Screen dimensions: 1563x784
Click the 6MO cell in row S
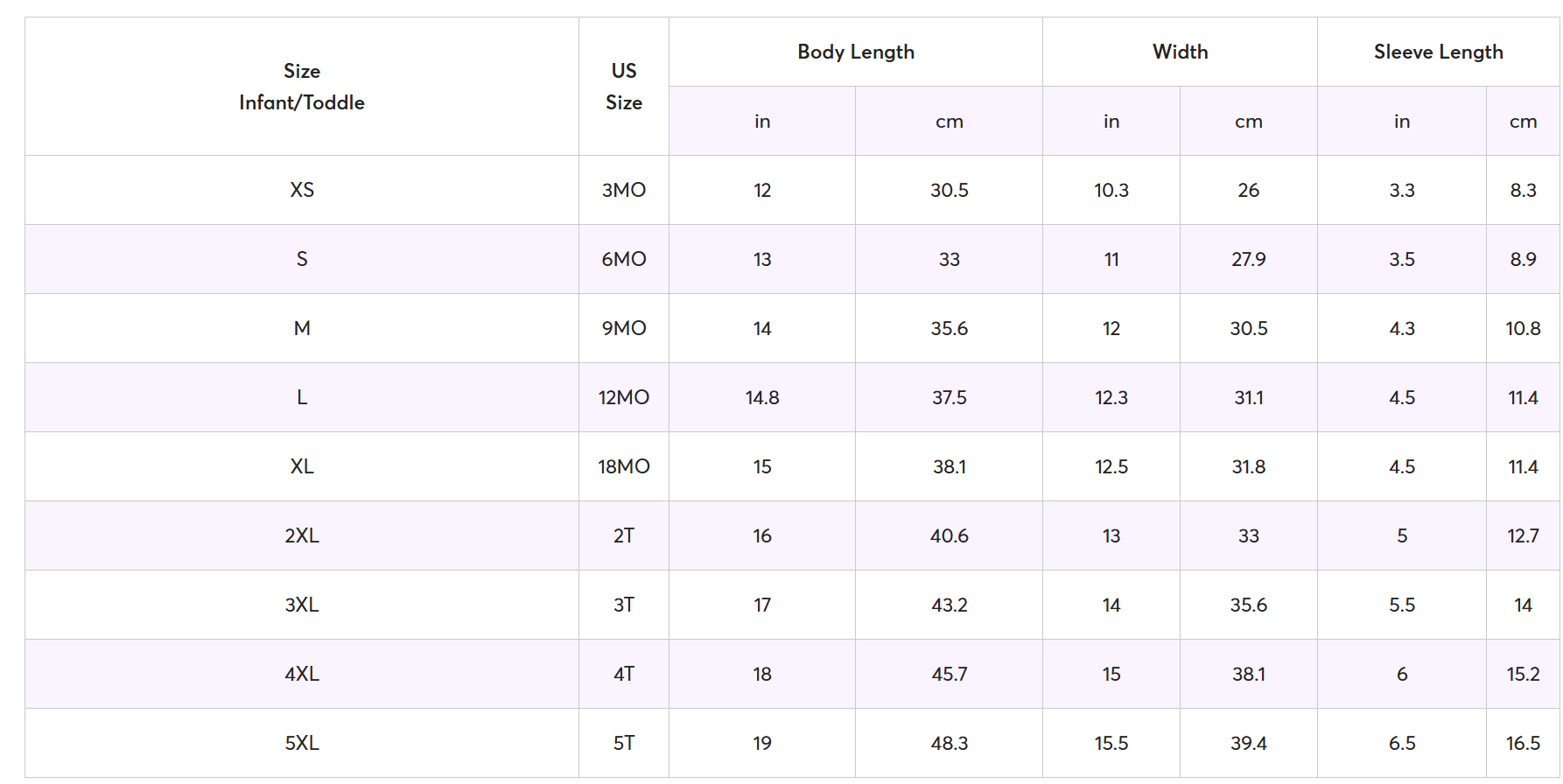(623, 259)
